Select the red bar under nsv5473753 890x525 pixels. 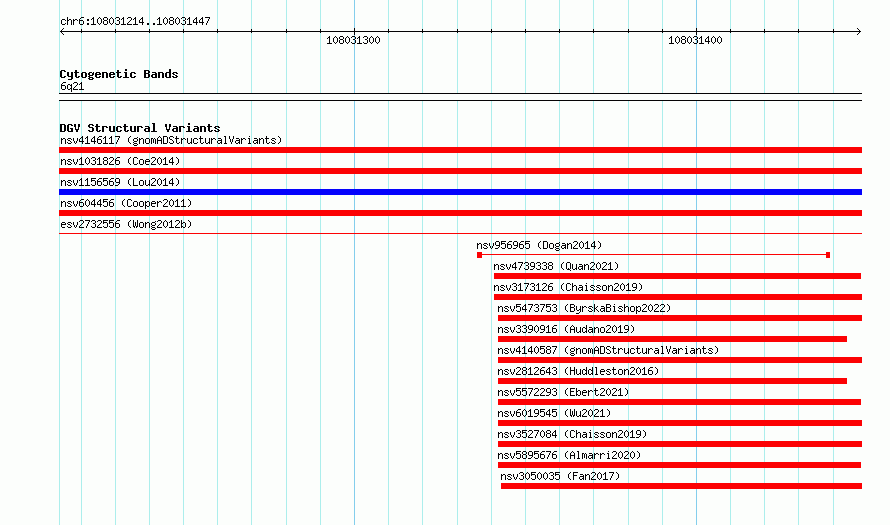(x=680, y=318)
